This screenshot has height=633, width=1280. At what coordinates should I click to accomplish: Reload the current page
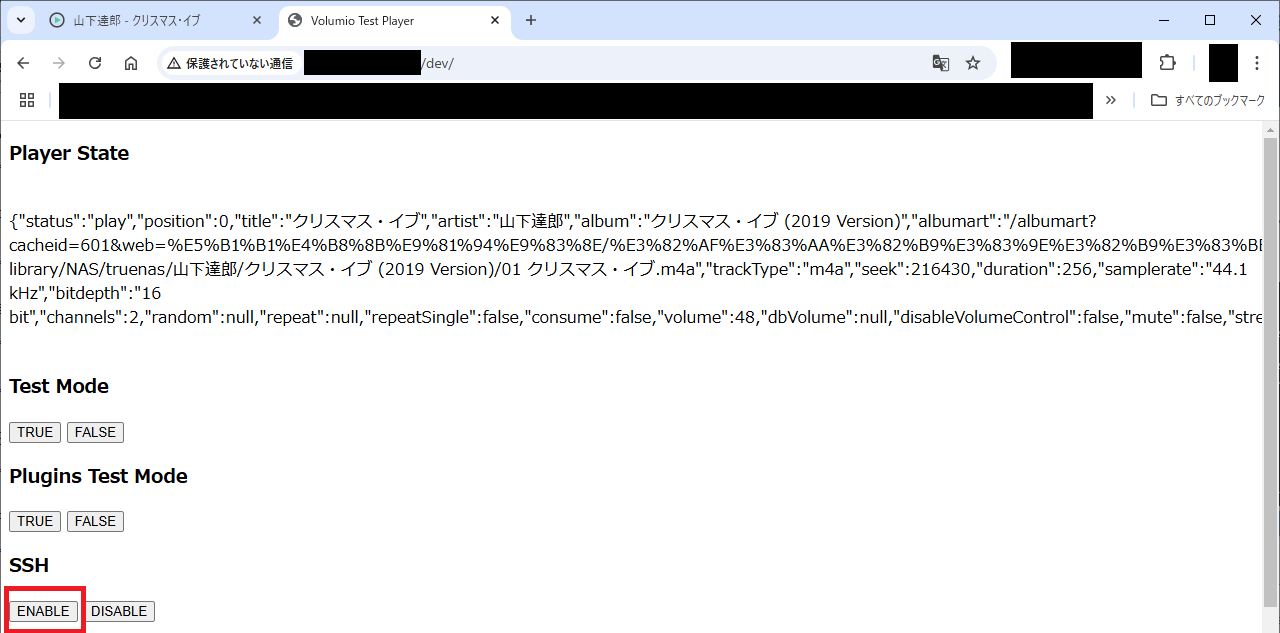(x=95, y=63)
